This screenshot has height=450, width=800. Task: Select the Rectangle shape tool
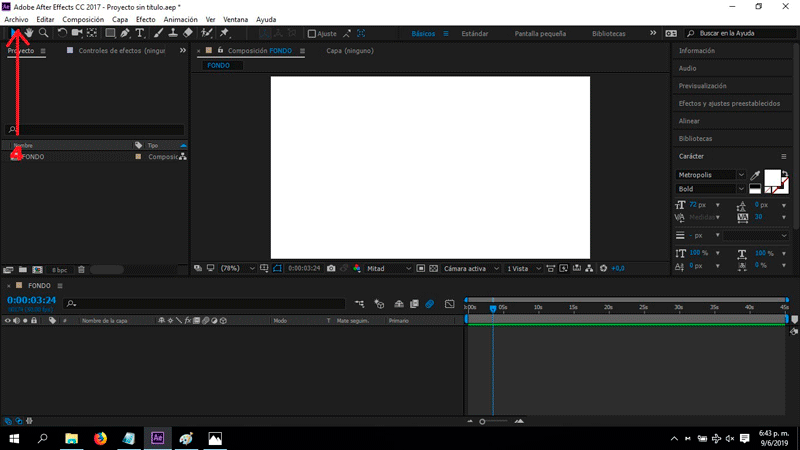[x=110, y=33]
